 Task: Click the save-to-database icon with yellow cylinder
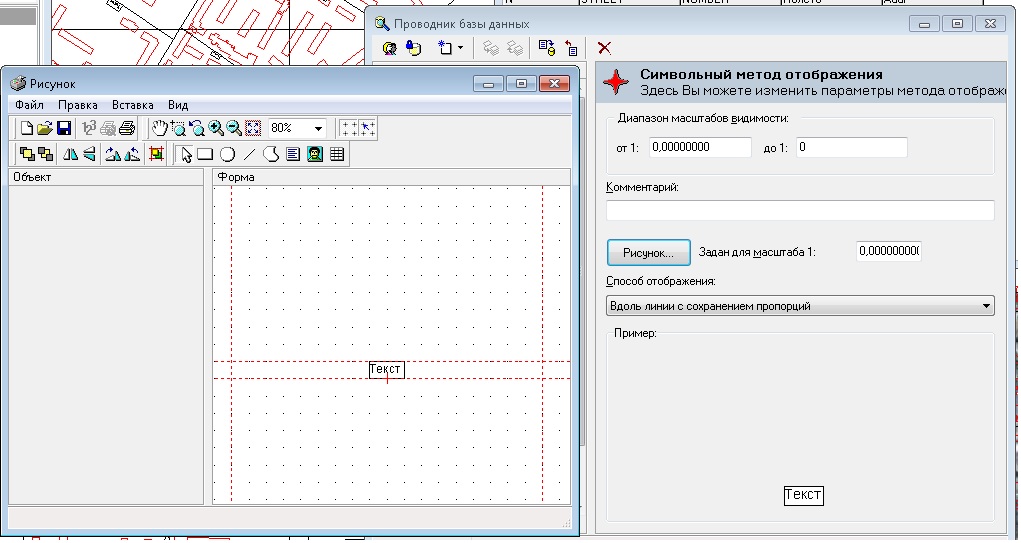(547, 48)
